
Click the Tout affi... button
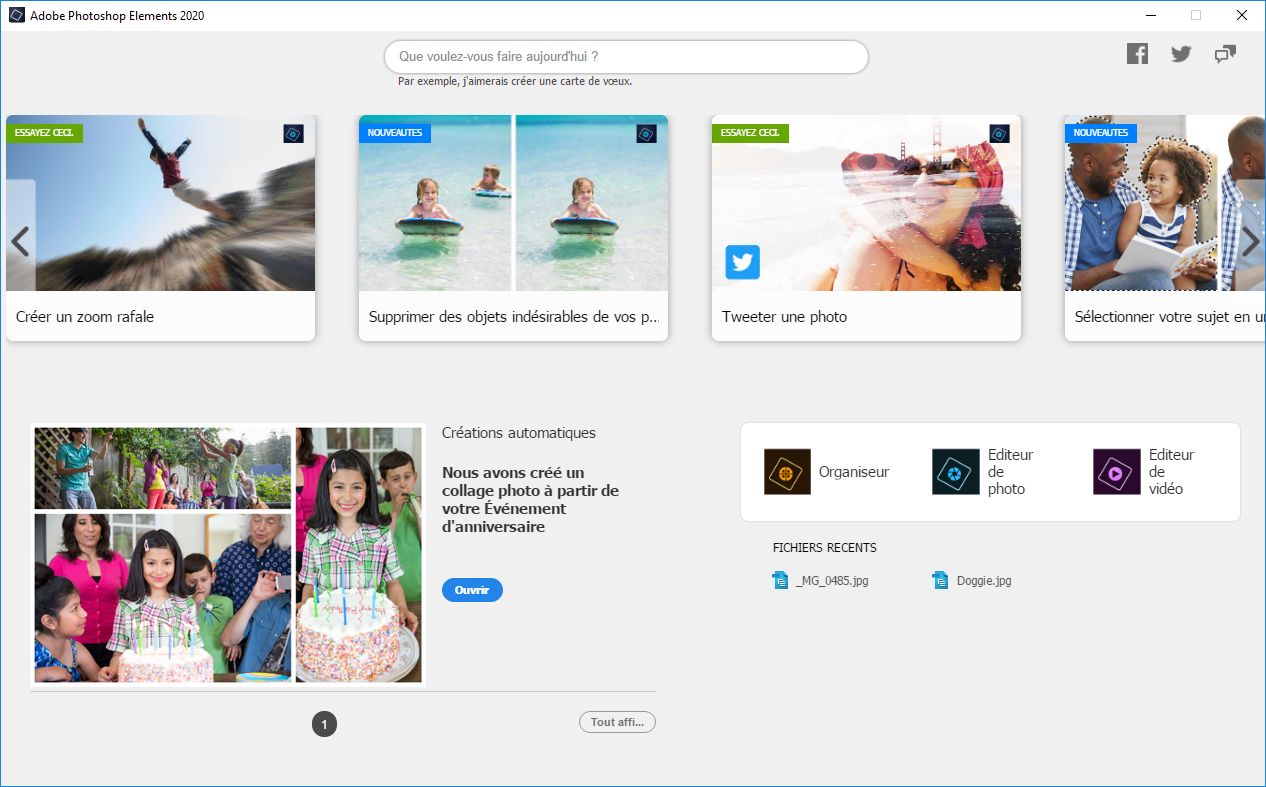[x=617, y=721]
